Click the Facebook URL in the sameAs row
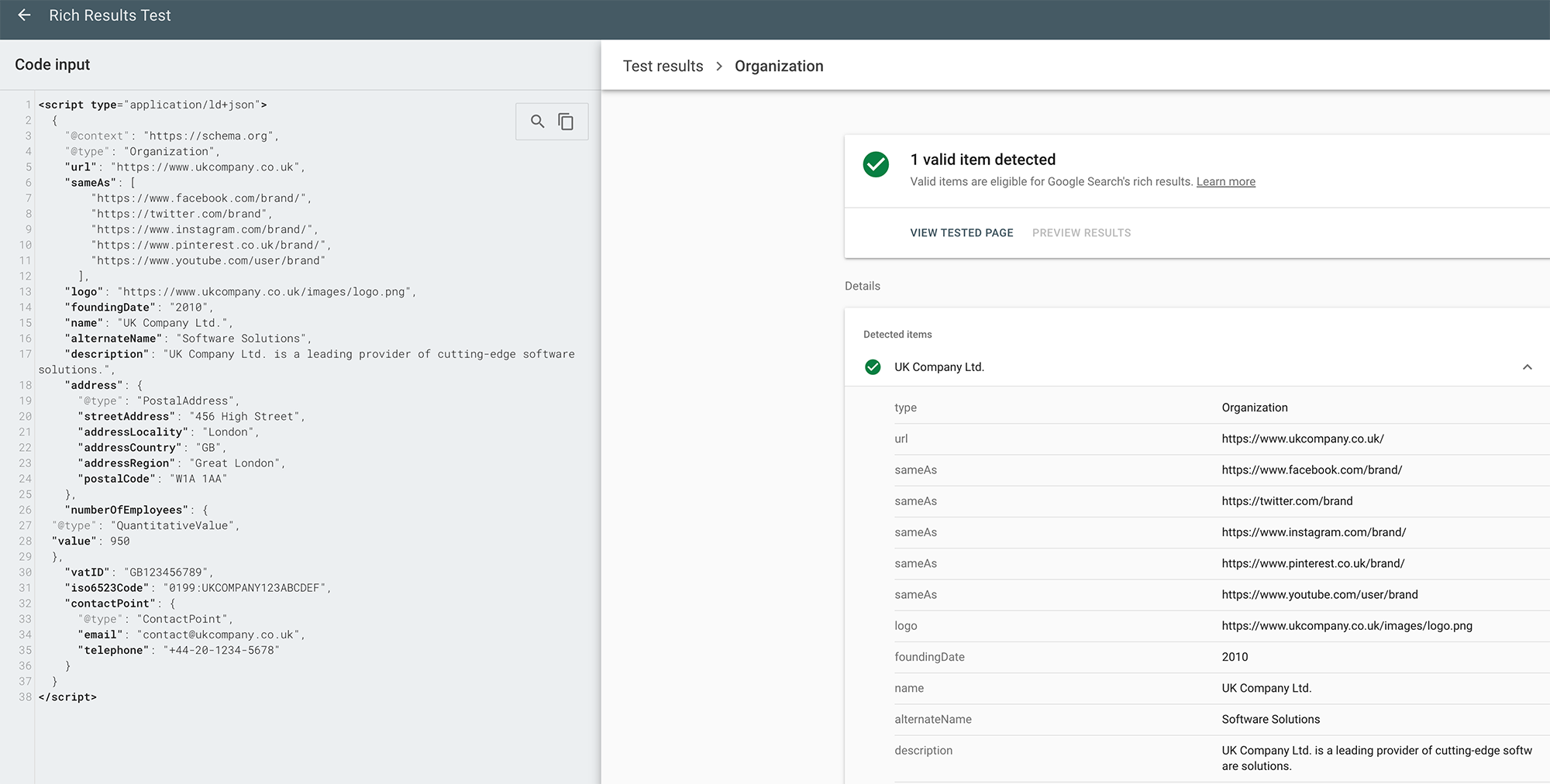The width and height of the screenshot is (1550, 784). (1312, 469)
